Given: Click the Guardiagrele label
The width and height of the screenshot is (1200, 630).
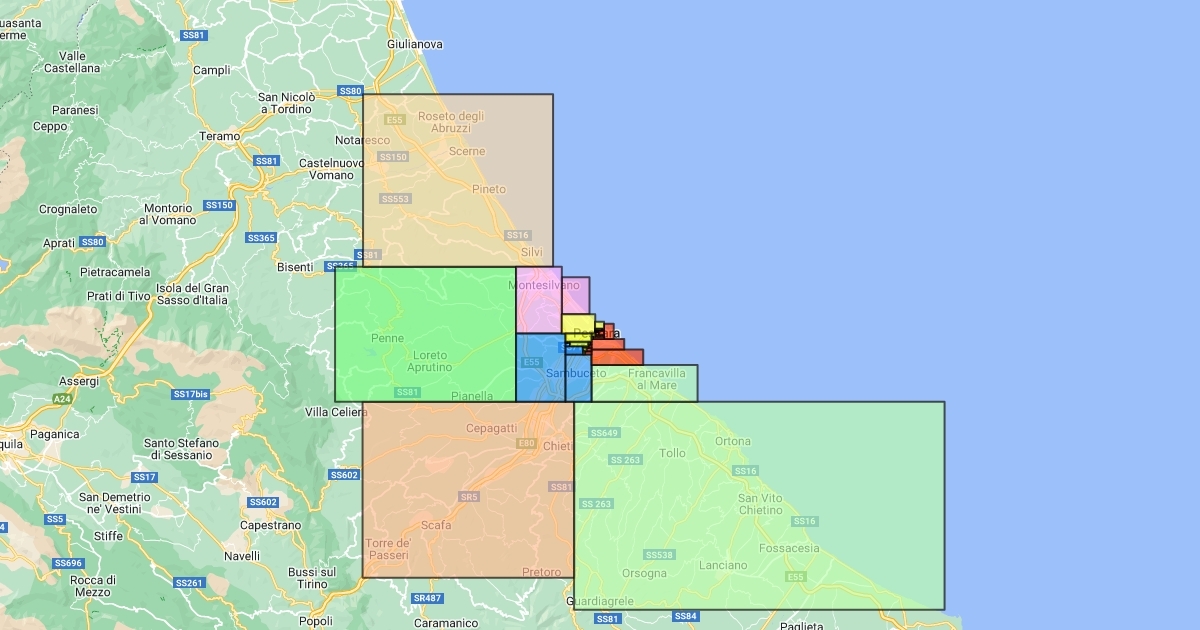Looking at the screenshot, I should [600, 601].
